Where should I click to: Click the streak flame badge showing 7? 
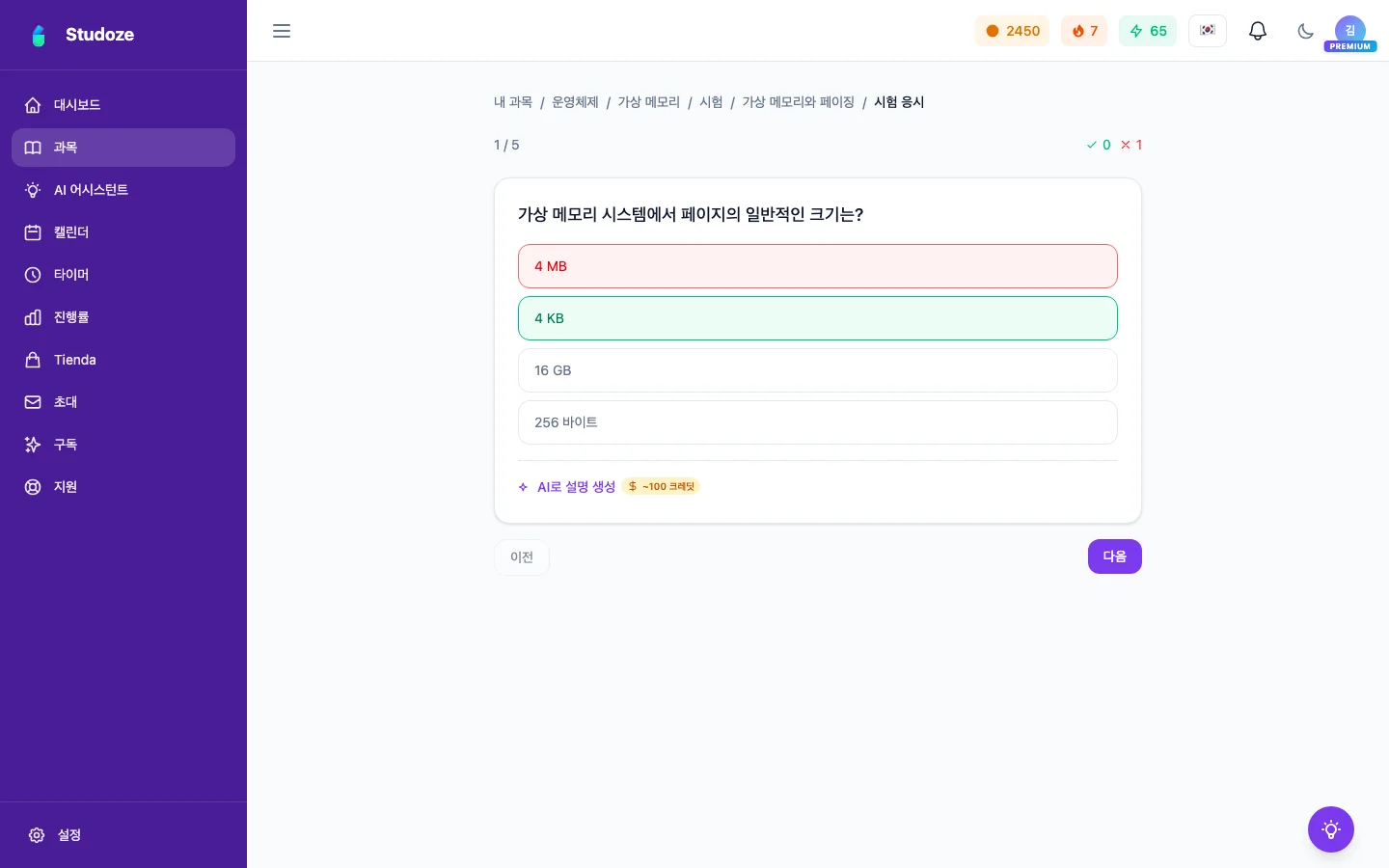[x=1084, y=31]
